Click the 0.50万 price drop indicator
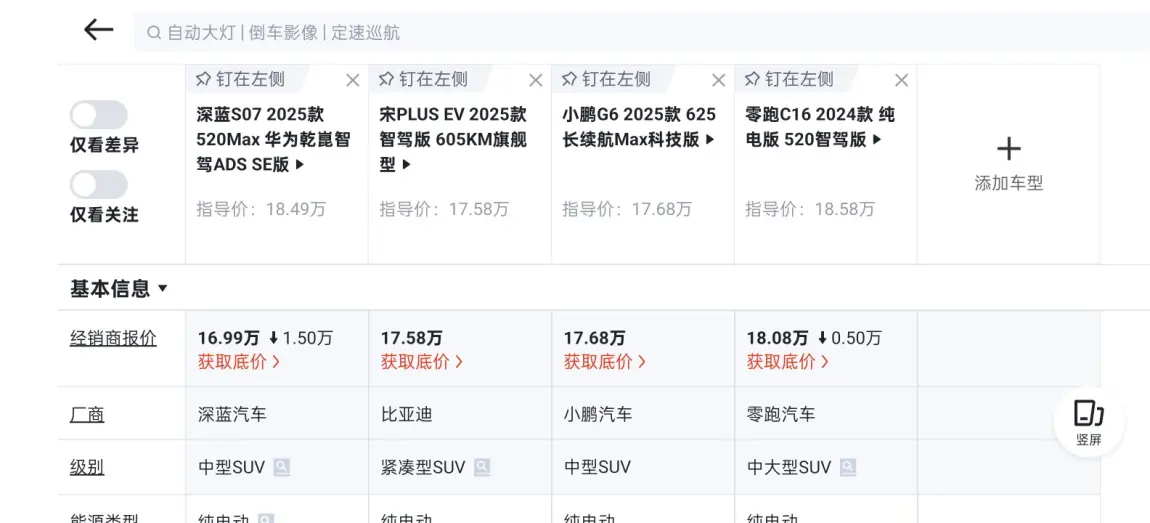1150x523 pixels. tap(850, 339)
